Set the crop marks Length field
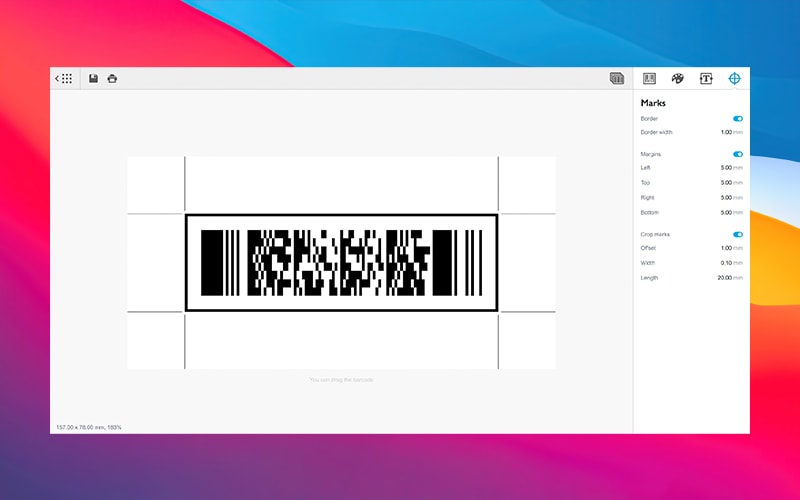800x500 pixels. click(x=724, y=278)
